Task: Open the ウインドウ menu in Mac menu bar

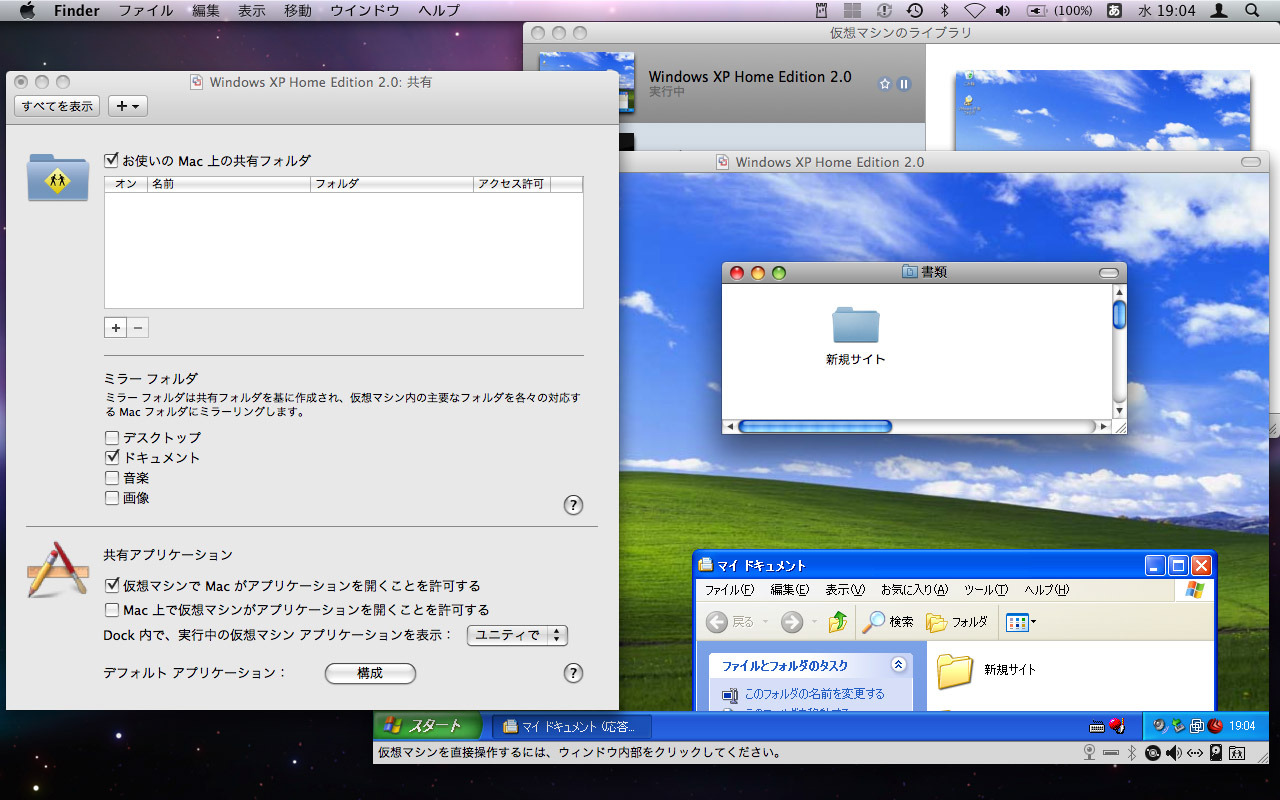Action: coord(365,10)
